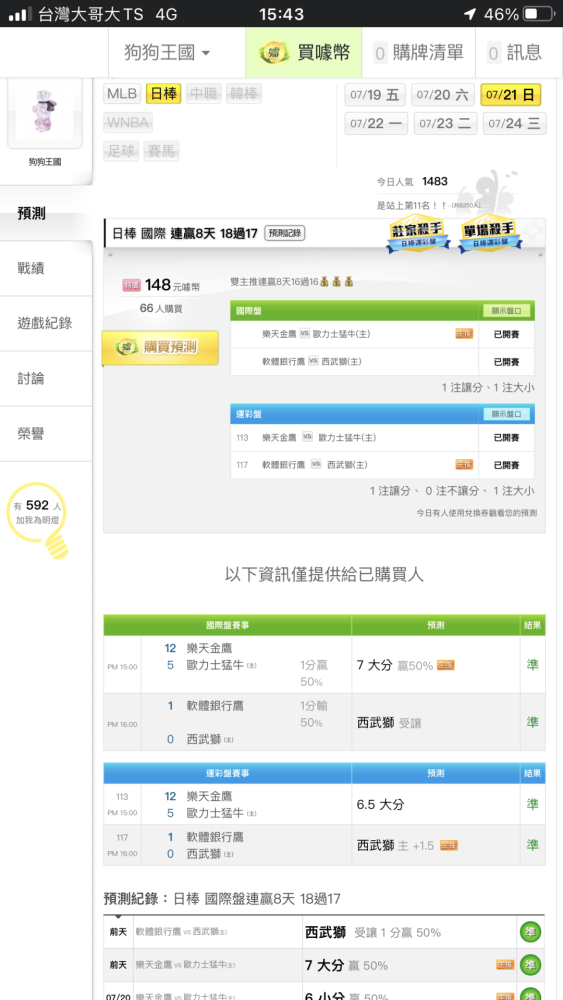Tap 0 counter beside 購牌清單

381,54
